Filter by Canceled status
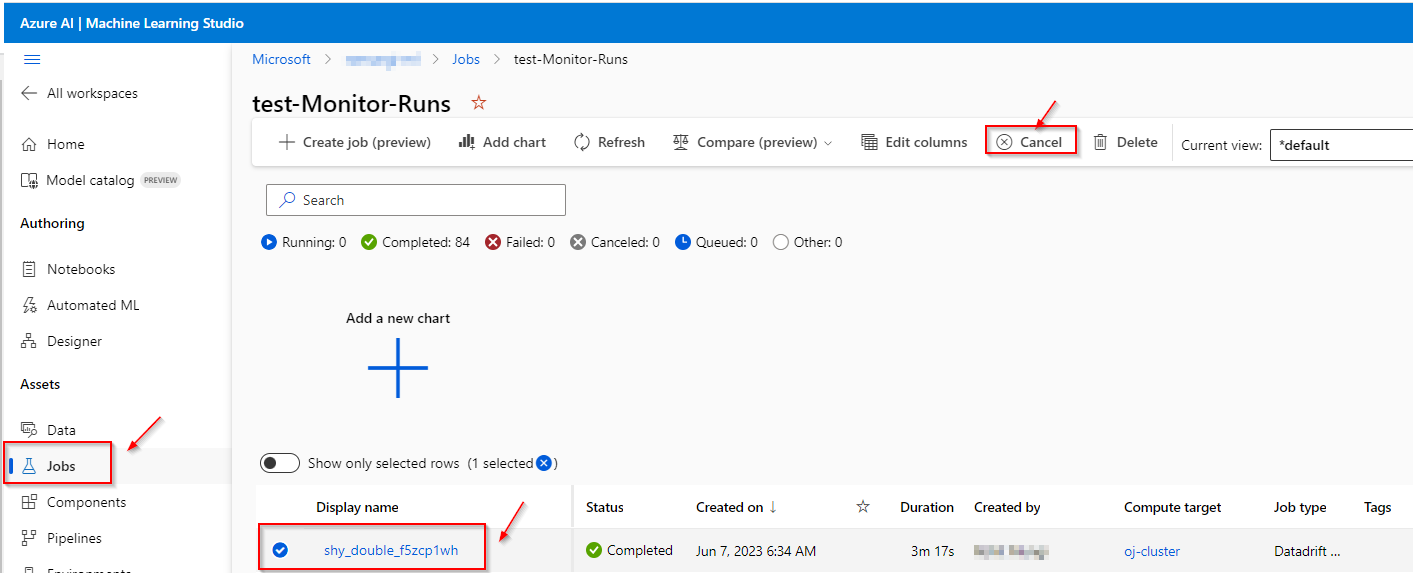 tap(614, 242)
